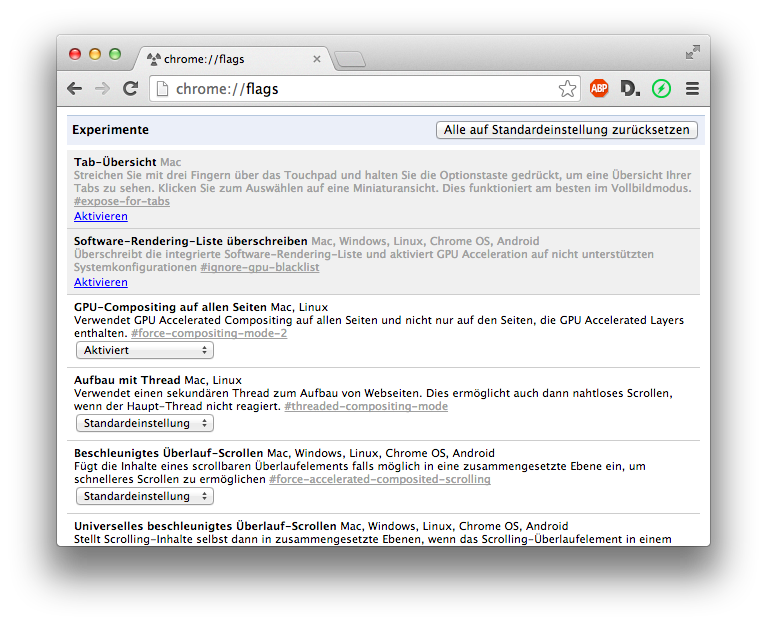The height and width of the screenshot is (625, 767).
Task: Open the Beschleunigtes Überlauf-Scrollen dropdown
Action: [145, 496]
